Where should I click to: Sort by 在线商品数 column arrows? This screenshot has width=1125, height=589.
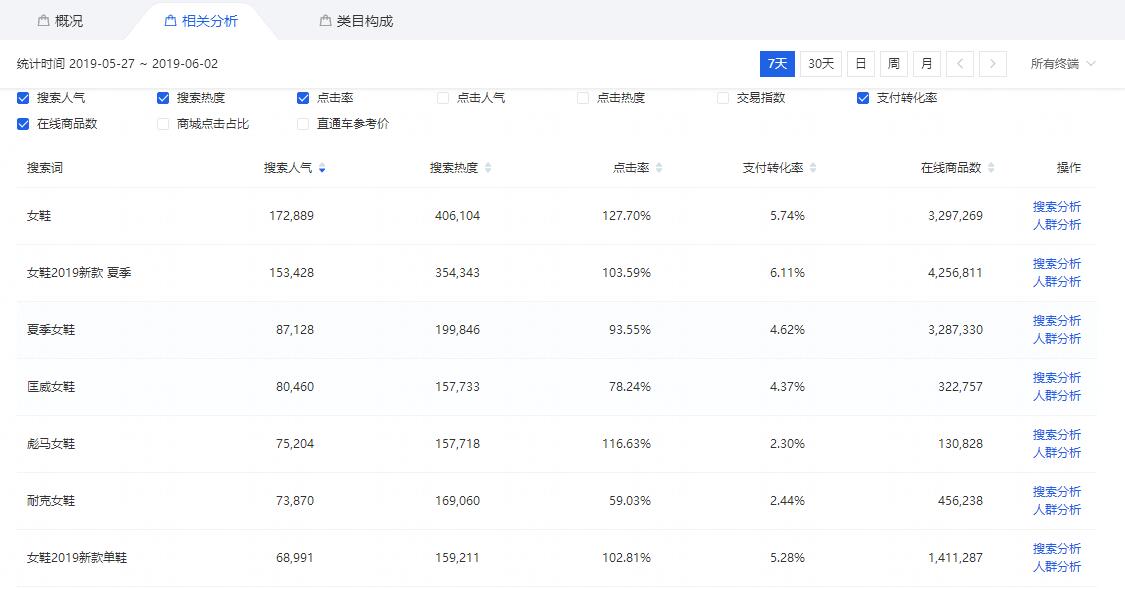point(991,169)
